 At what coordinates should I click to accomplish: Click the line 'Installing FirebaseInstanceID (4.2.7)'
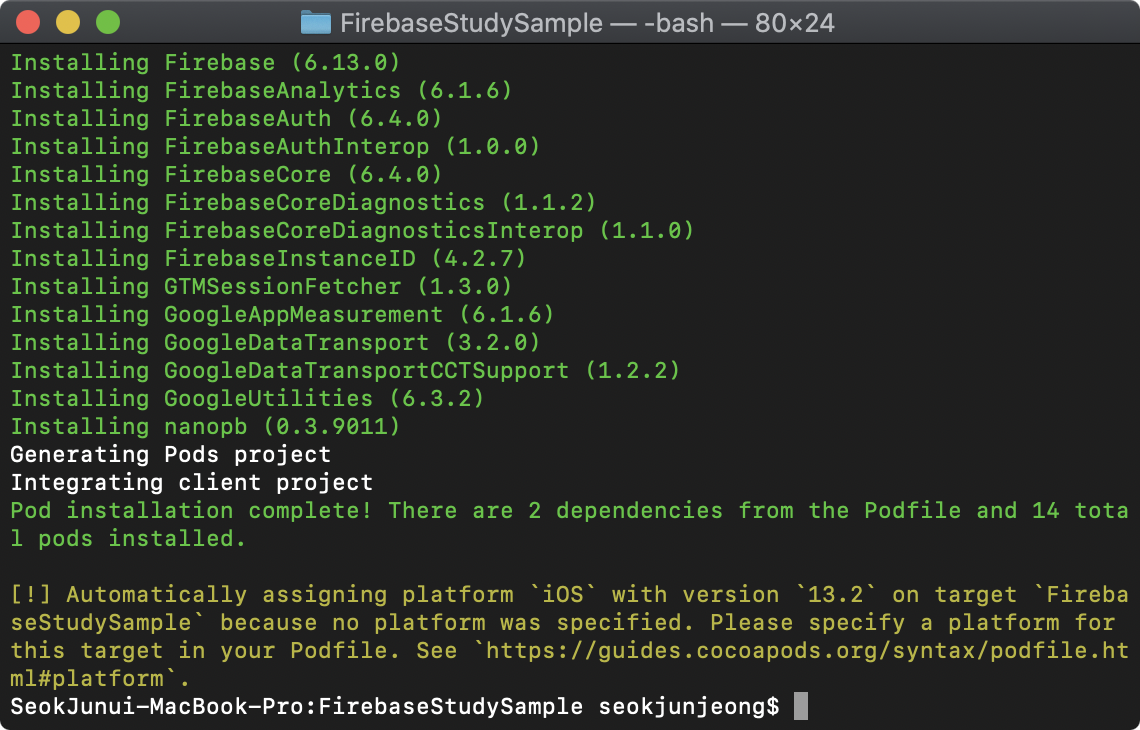point(268,258)
